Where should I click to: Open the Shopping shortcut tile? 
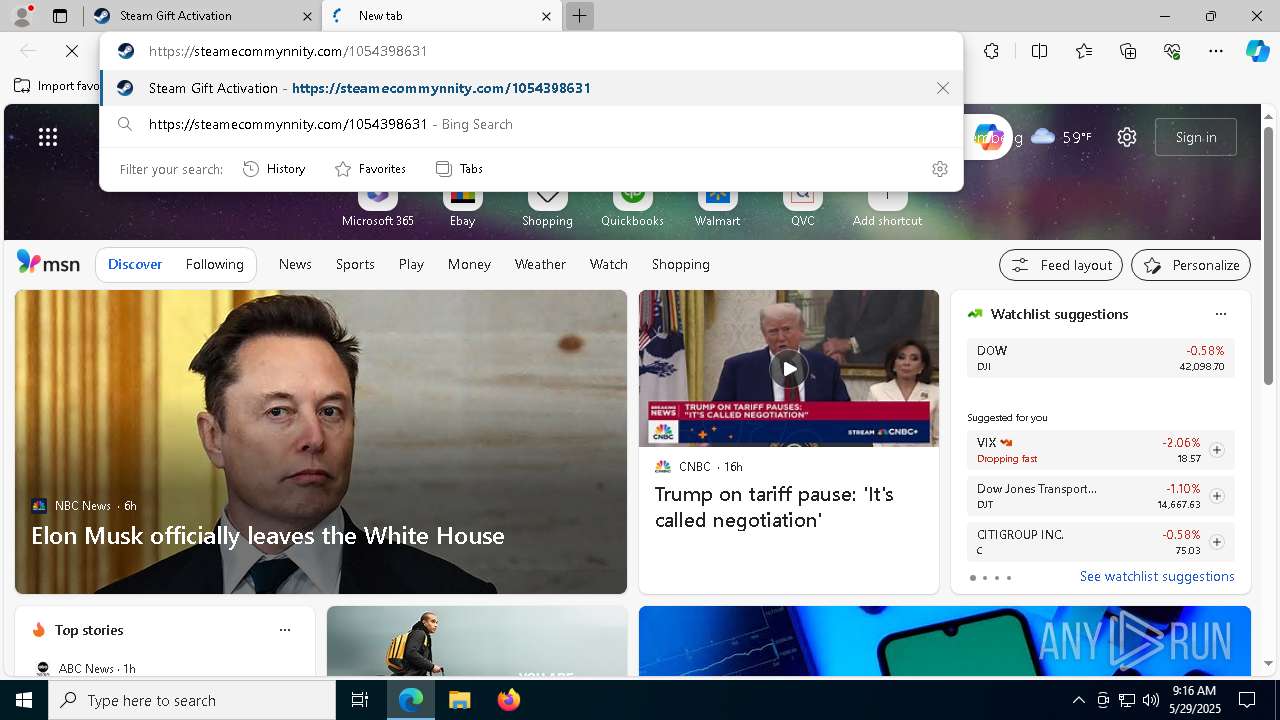tap(547, 208)
